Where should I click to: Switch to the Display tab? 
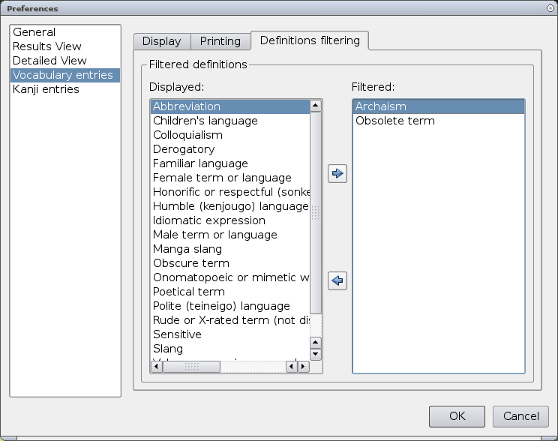pos(162,41)
